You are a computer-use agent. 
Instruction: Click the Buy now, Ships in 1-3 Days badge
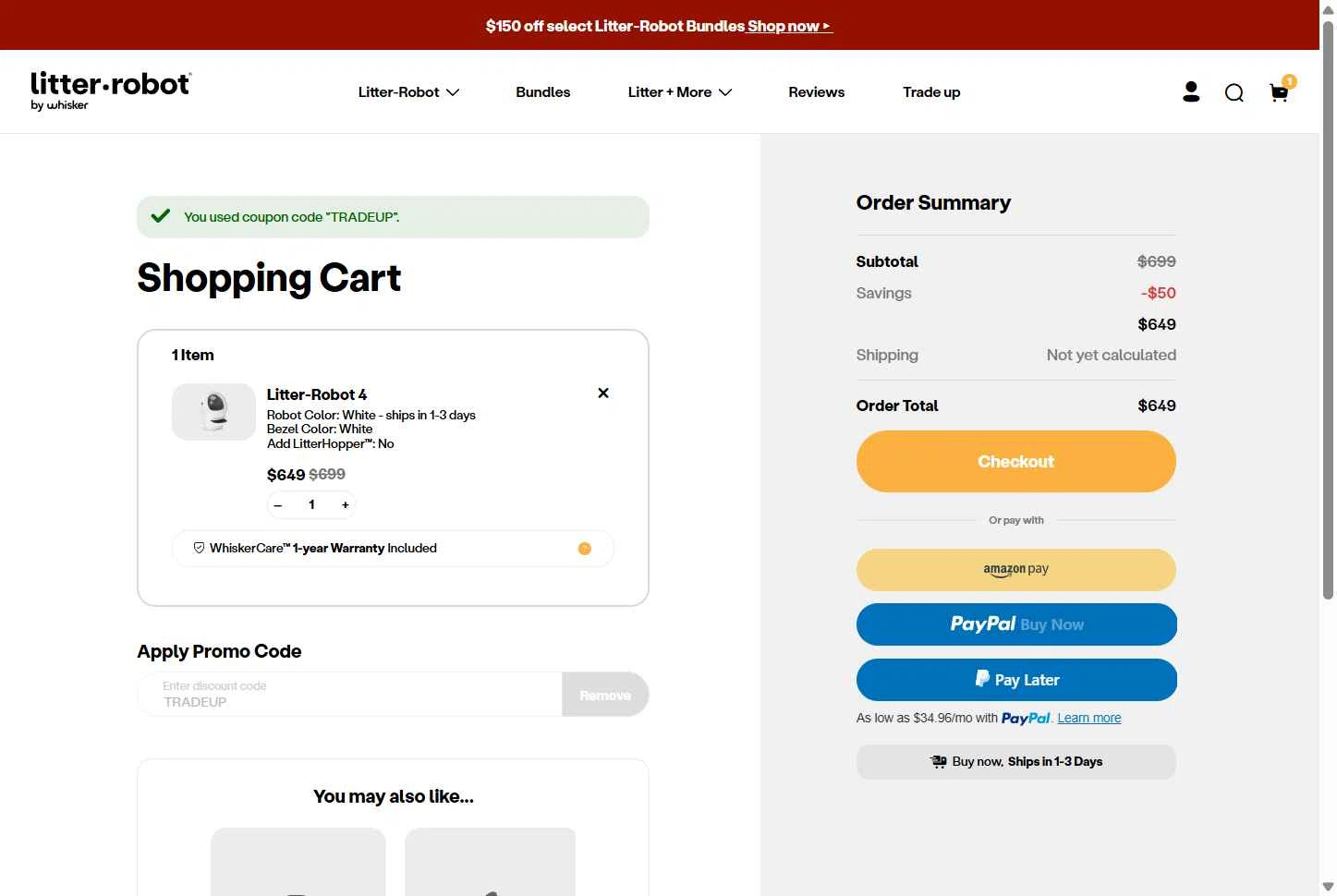(1015, 762)
